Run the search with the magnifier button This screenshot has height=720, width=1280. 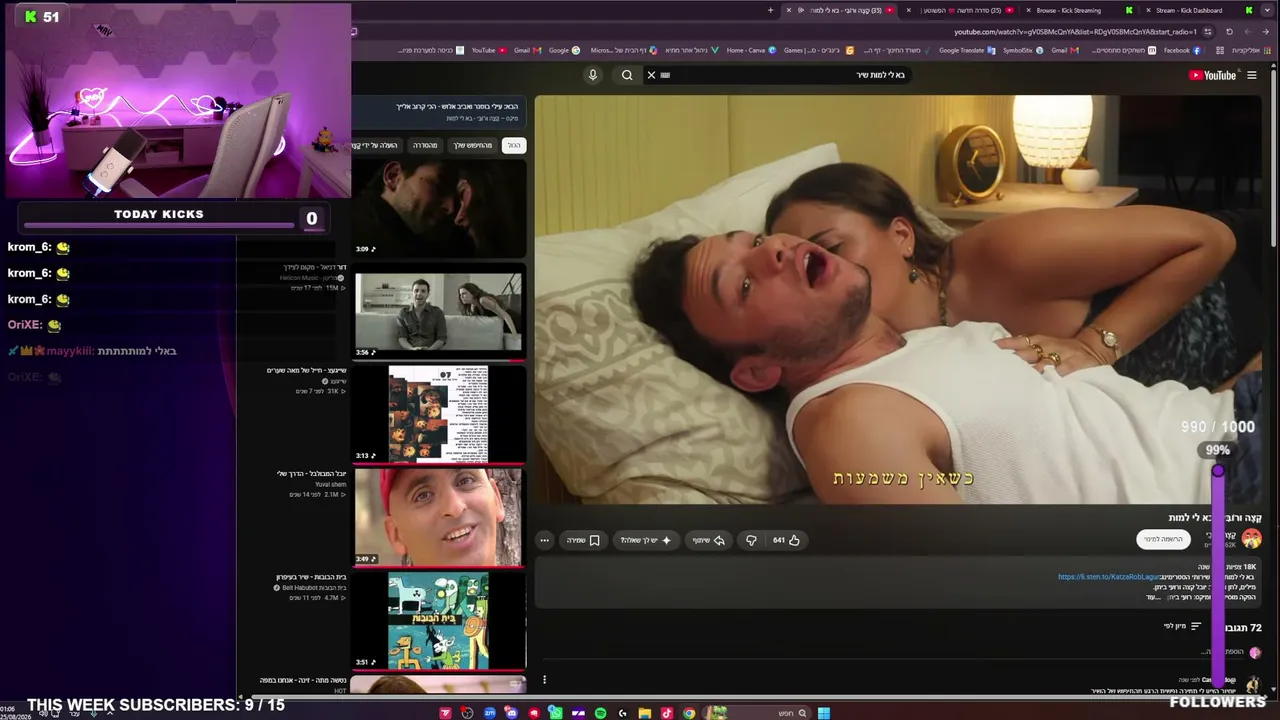point(627,75)
